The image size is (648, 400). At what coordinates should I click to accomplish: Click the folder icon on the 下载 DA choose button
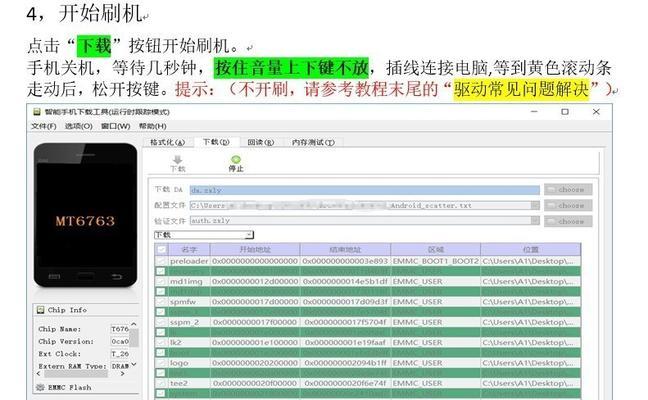pos(551,190)
